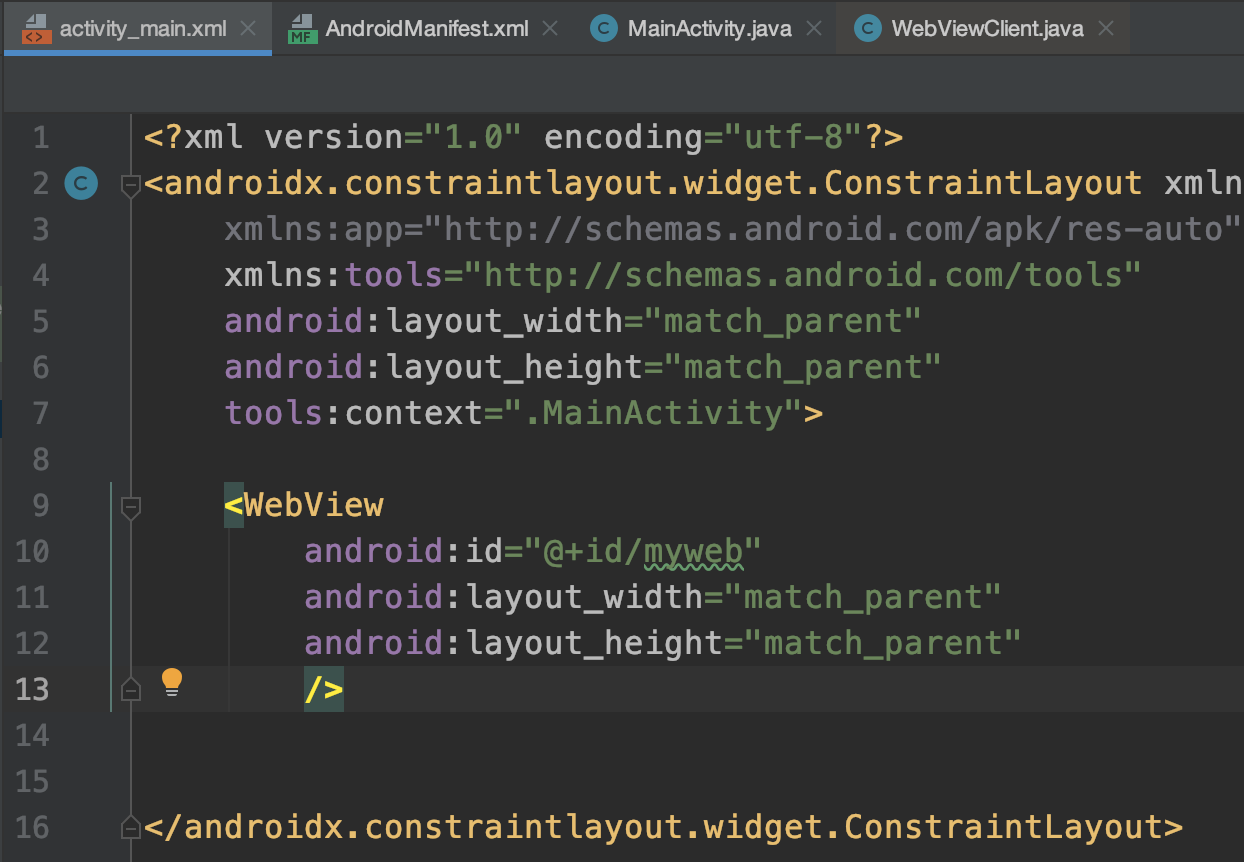Open the WebViewClient.java tab
This screenshot has width=1244, height=862.
click(985, 28)
